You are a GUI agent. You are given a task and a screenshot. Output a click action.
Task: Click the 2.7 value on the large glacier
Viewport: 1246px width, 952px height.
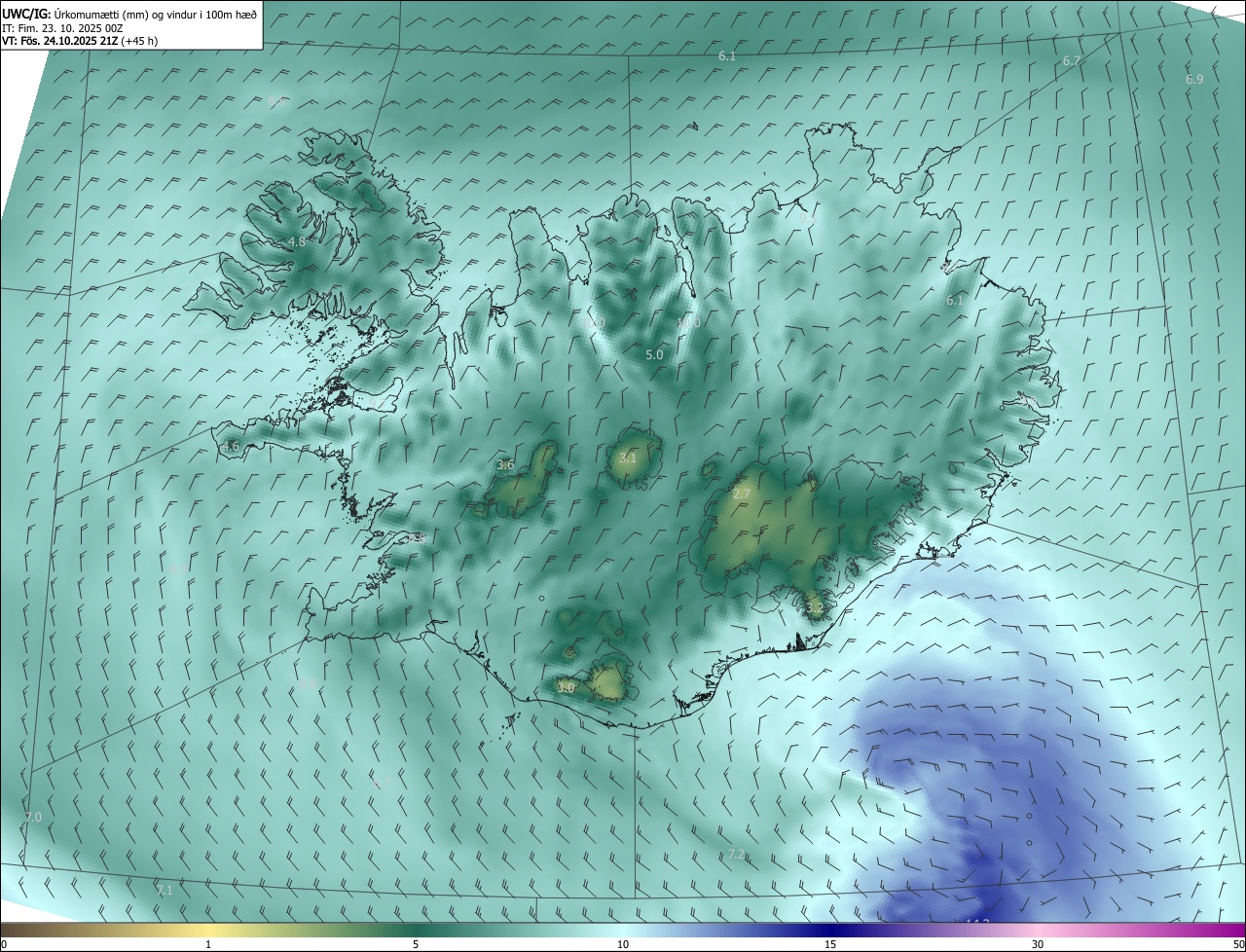click(x=742, y=494)
